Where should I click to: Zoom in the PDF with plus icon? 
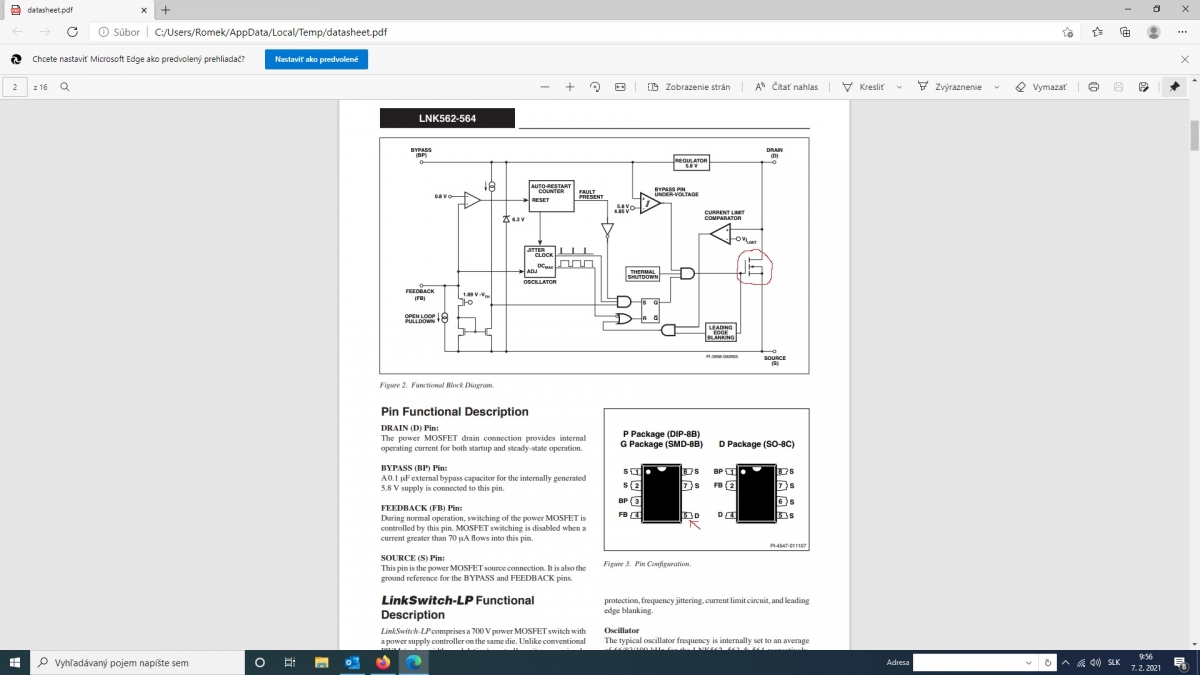(x=570, y=87)
